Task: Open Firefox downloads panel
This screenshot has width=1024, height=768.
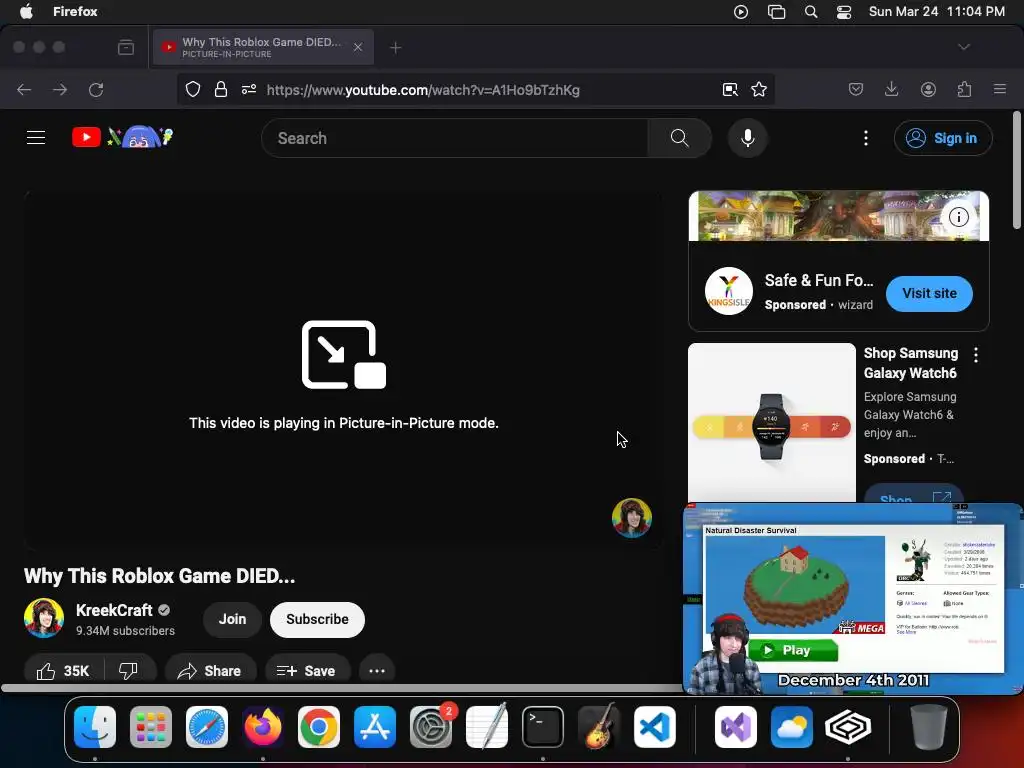Action: [891, 89]
